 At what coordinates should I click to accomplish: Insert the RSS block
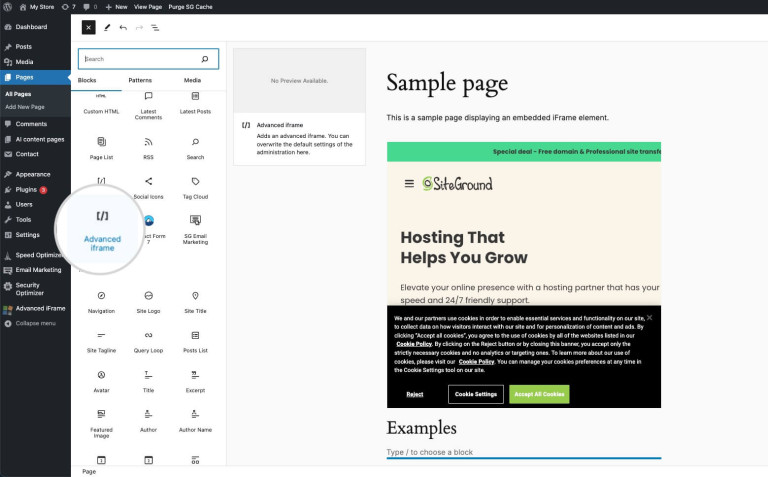pos(148,148)
